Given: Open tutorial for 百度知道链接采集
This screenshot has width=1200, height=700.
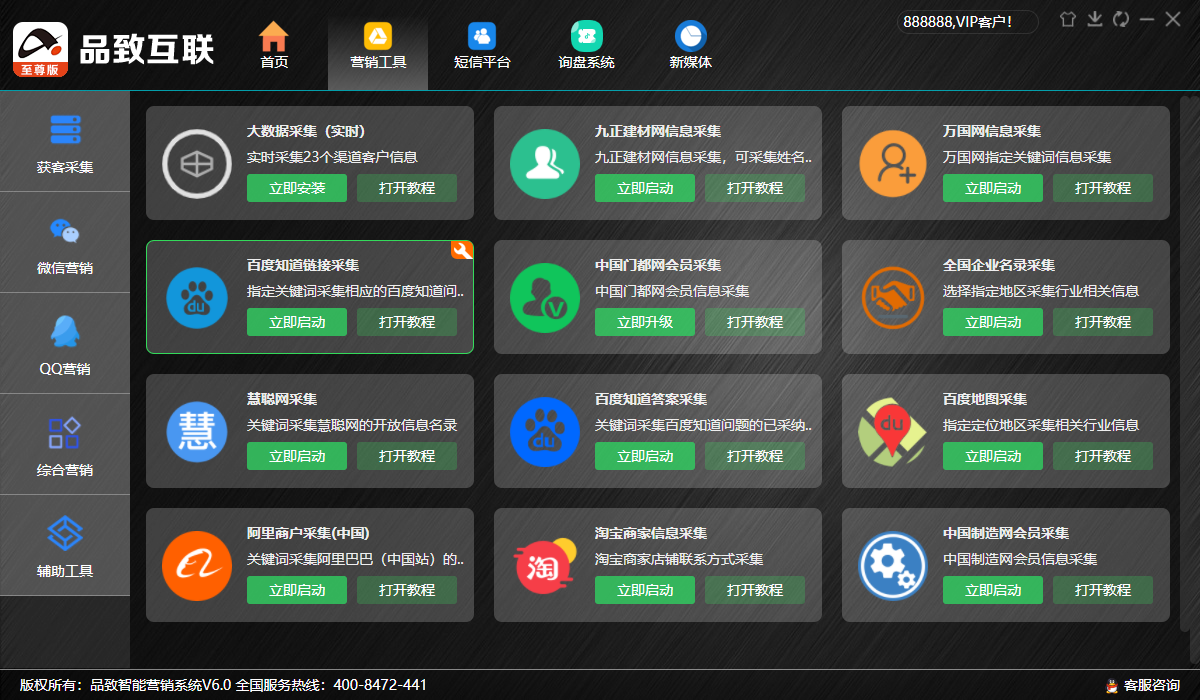Looking at the screenshot, I should click(407, 322).
